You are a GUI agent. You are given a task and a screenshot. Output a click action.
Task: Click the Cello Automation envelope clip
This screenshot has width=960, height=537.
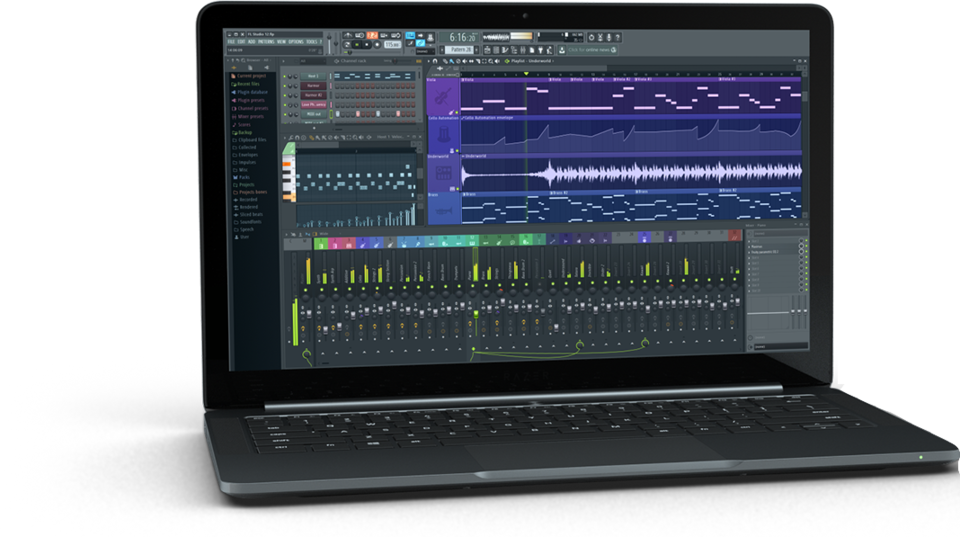coord(631,136)
